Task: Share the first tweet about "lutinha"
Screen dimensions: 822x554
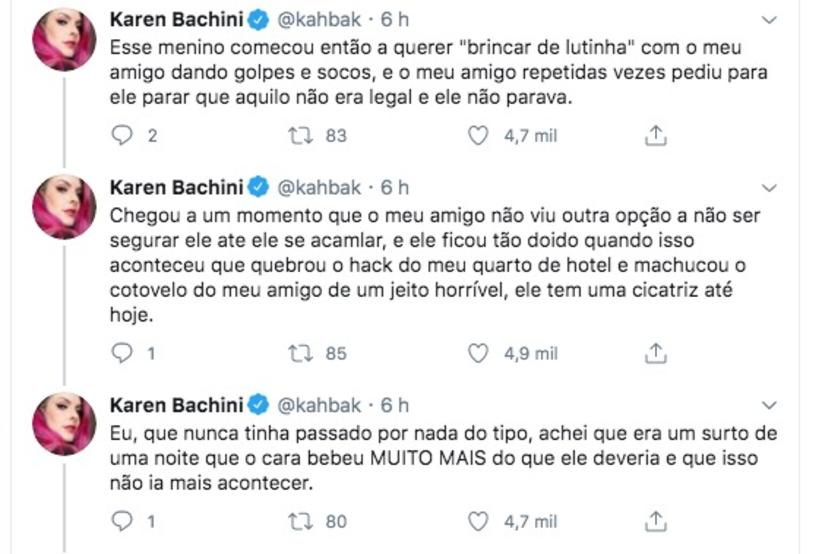Action: 656,135
